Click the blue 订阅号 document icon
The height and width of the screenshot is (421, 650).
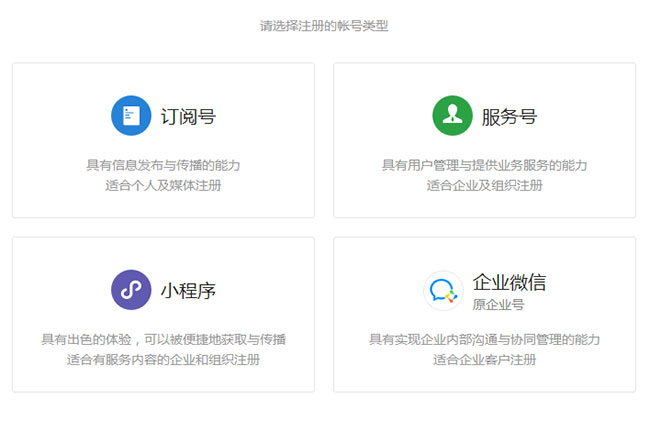(x=131, y=116)
